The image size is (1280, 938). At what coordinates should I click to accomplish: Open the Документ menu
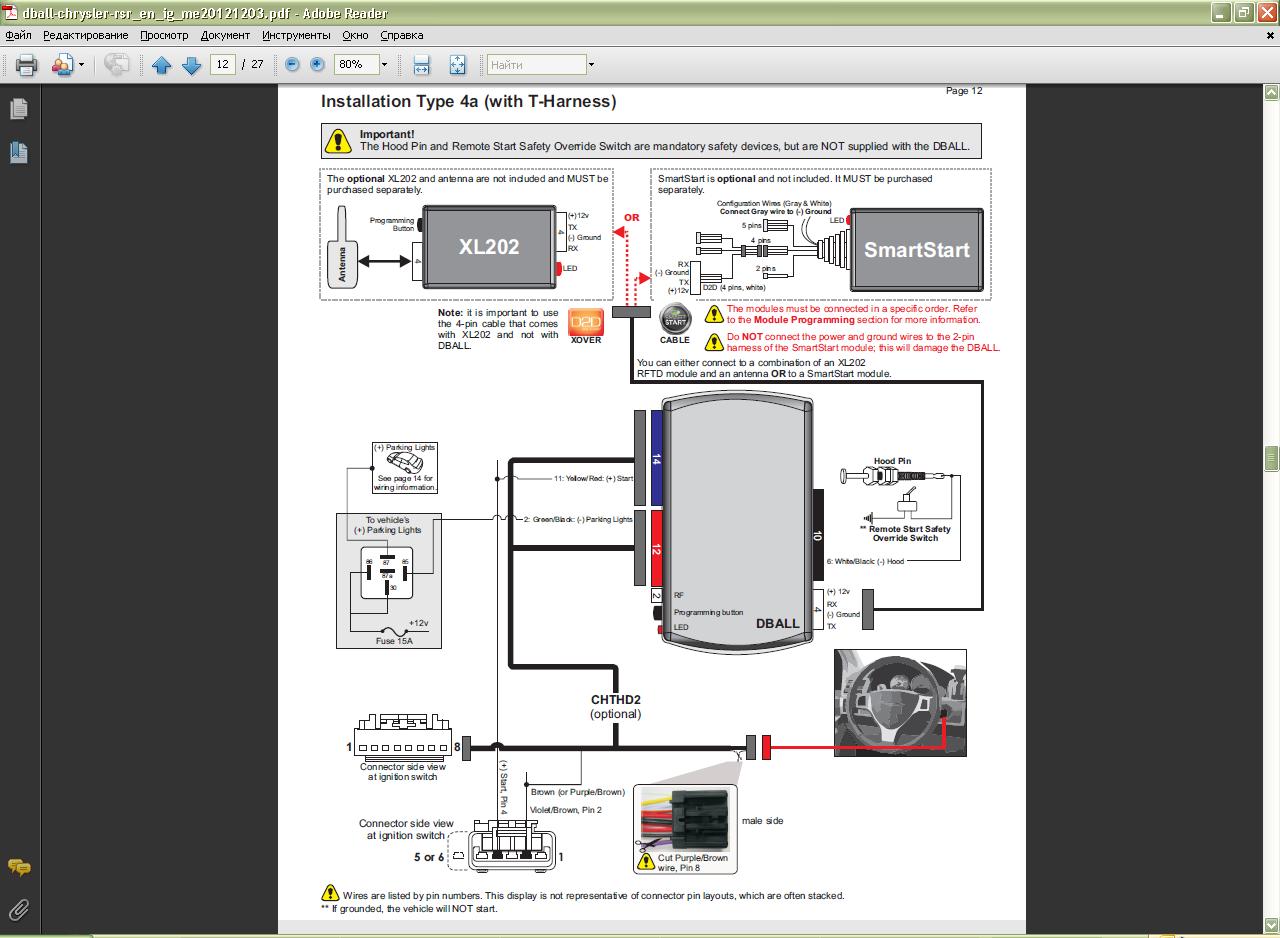[x=225, y=35]
